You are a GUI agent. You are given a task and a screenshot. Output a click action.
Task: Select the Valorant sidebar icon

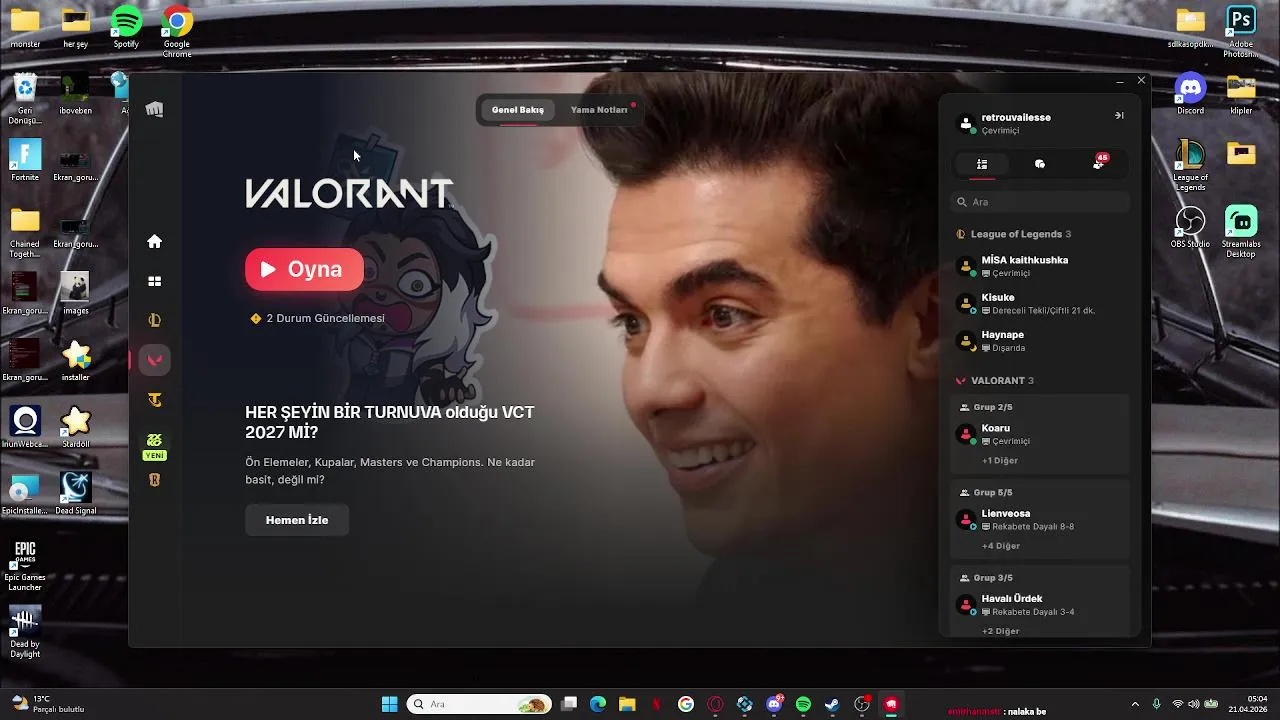pos(154,360)
